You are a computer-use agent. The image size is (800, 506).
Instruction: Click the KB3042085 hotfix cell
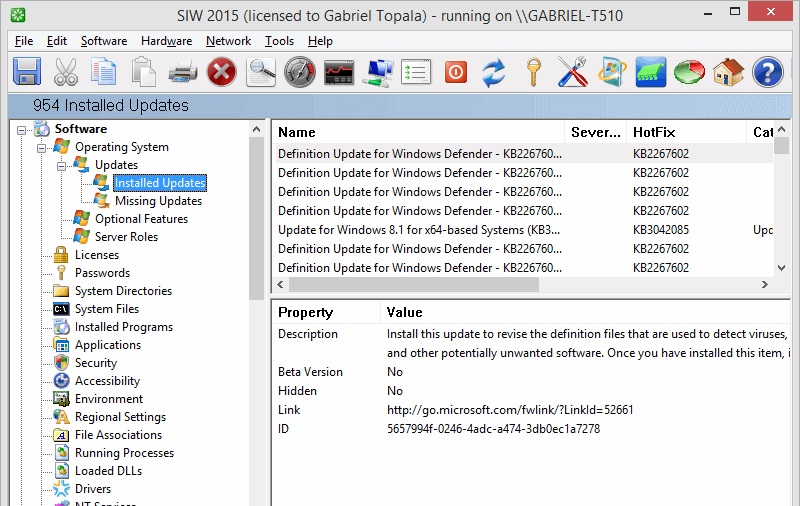pyautogui.click(x=661, y=230)
